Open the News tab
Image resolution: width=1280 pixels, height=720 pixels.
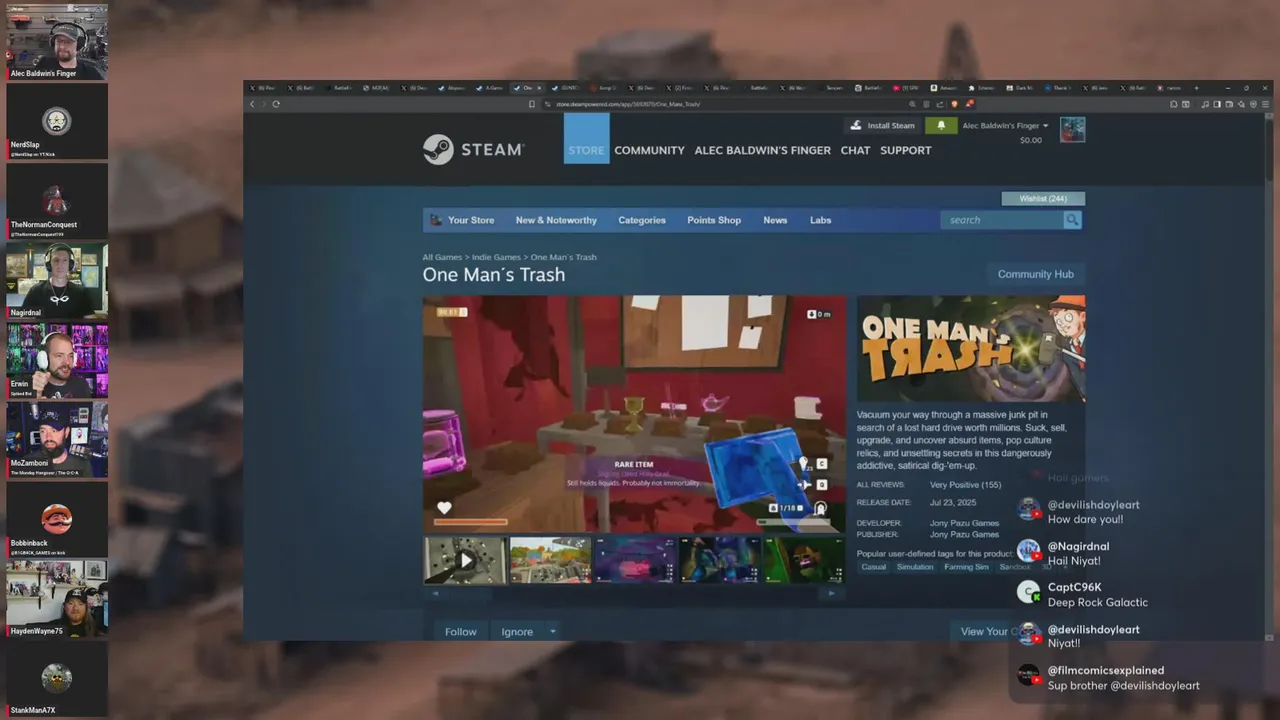pyautogui.click(x=775, y=220)
